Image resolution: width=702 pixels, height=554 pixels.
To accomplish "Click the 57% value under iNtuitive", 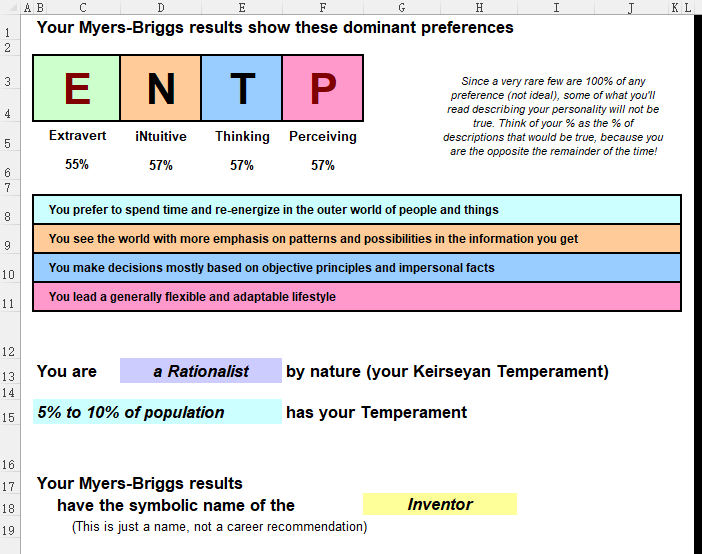I will [161, 165].
